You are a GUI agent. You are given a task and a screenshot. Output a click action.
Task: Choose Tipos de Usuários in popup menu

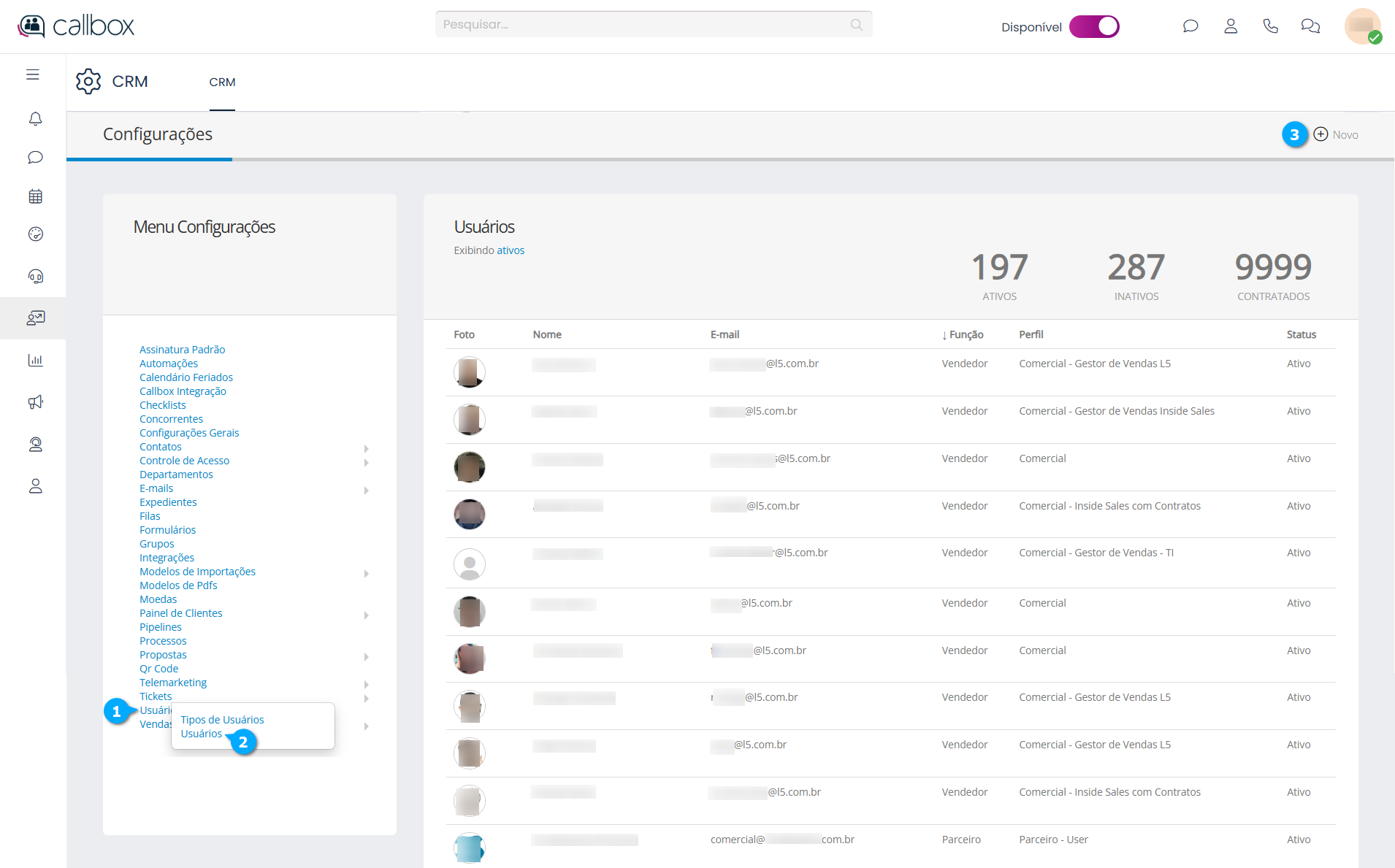point(222,720)
